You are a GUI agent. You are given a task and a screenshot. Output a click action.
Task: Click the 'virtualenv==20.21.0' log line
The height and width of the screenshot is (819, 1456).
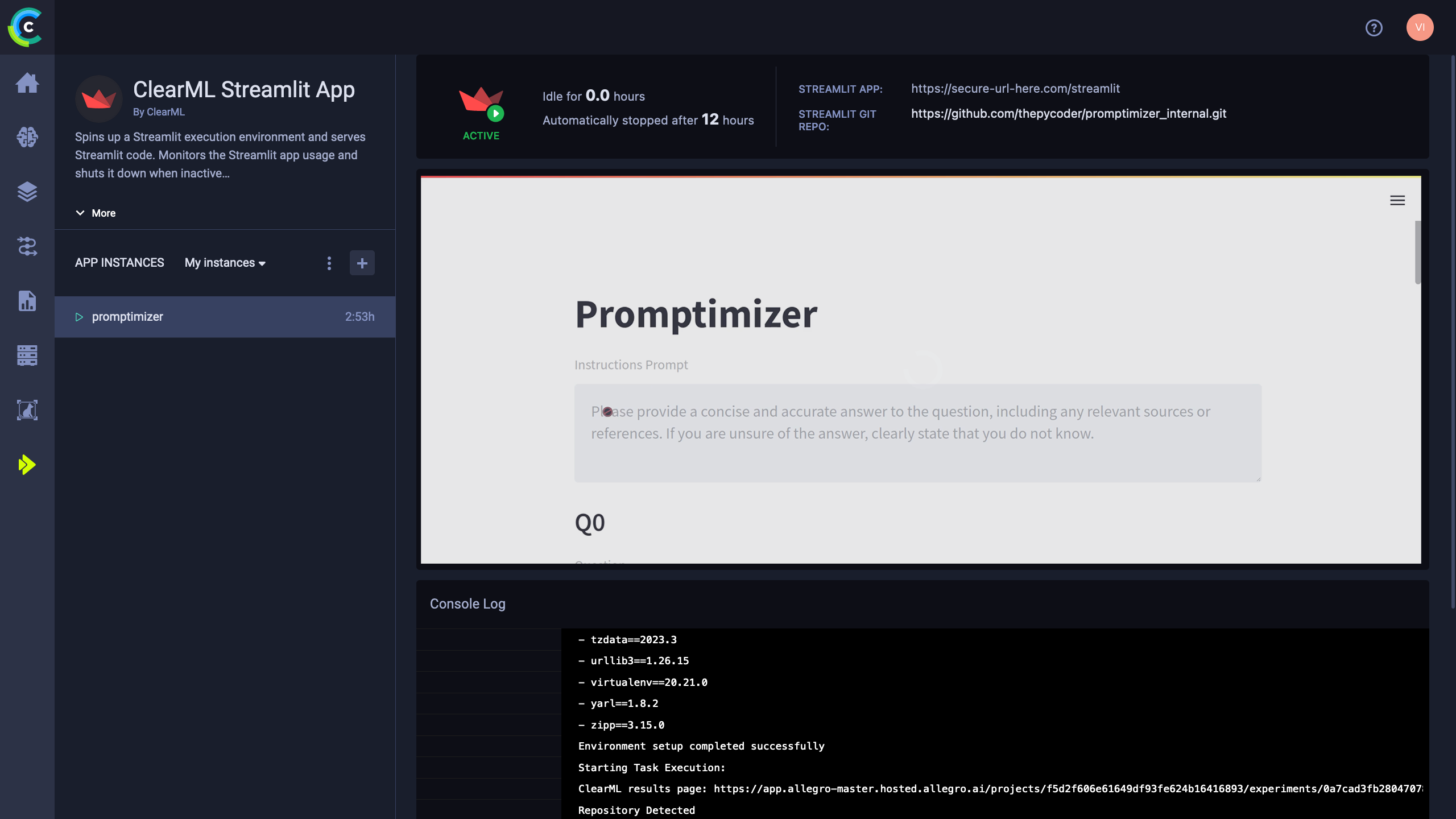pos(643,682)
